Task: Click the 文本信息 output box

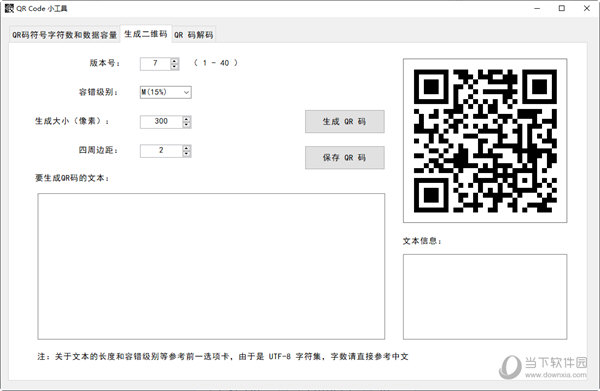Action: click(485, 297)
